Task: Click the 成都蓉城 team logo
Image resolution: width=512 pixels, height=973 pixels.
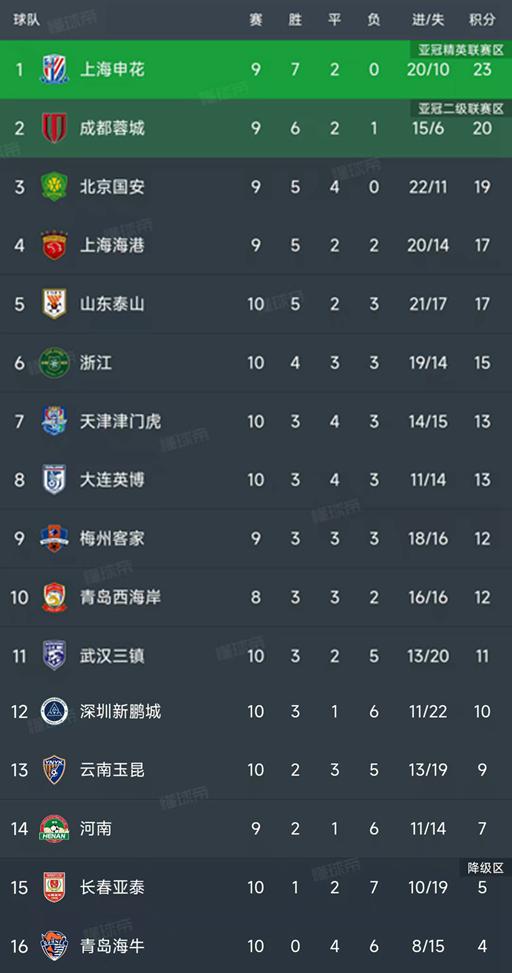Action: (54, 127)
